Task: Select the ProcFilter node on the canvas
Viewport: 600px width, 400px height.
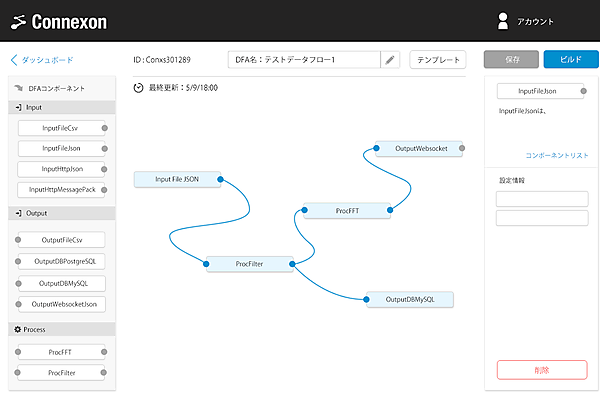Action: point(248,264)
